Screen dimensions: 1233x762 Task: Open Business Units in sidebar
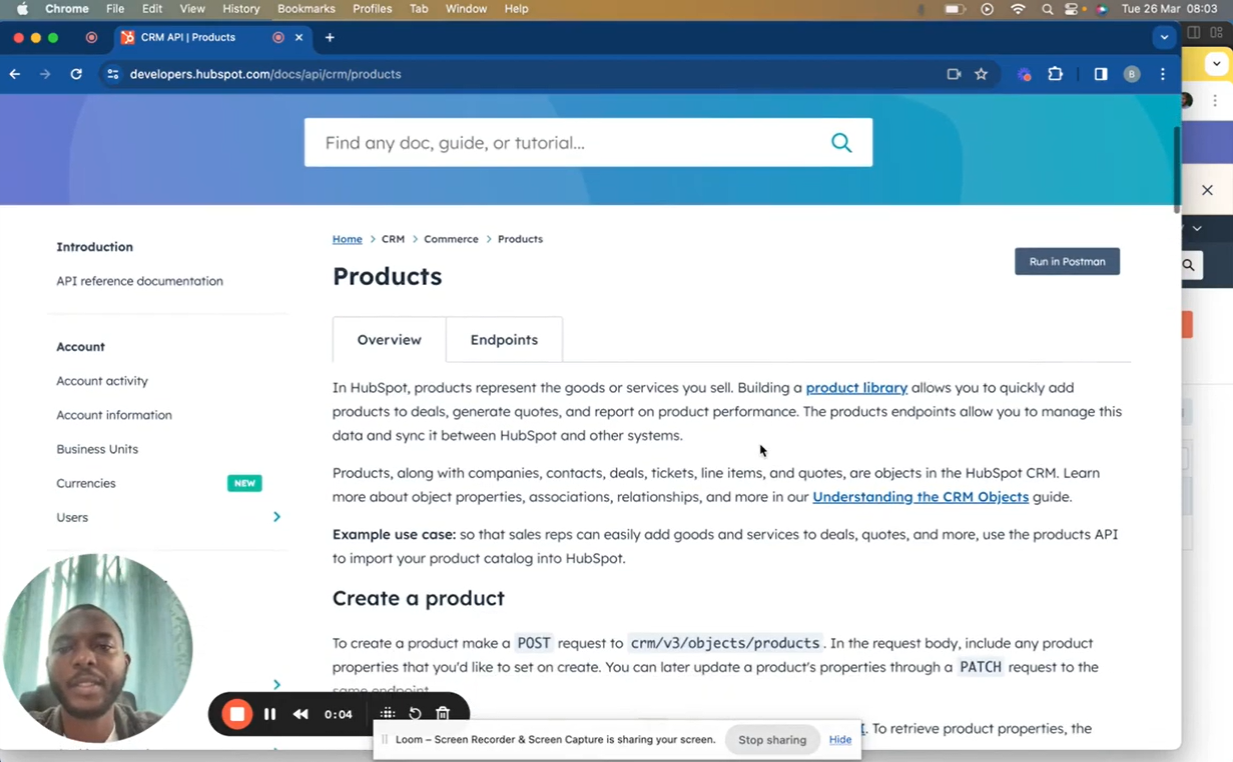click(x=97, y=449)
